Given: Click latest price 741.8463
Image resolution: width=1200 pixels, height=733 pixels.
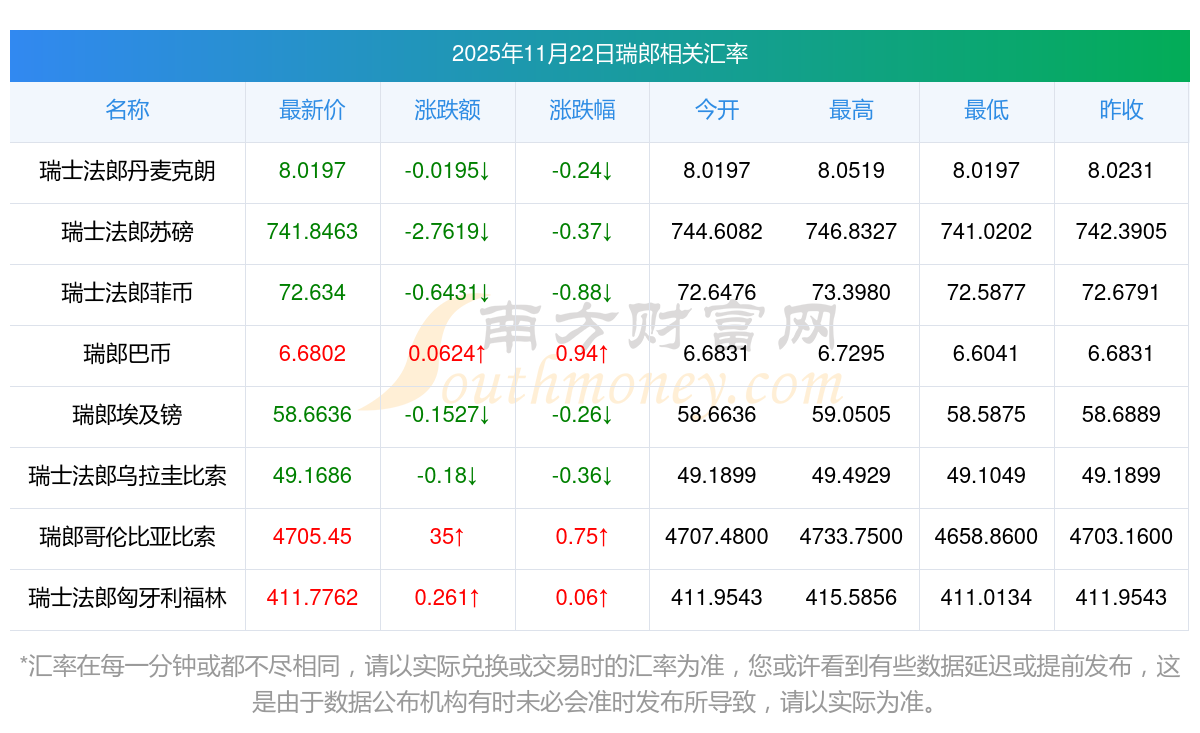Looking at the screenshot, I should click(x=312, y=232).
